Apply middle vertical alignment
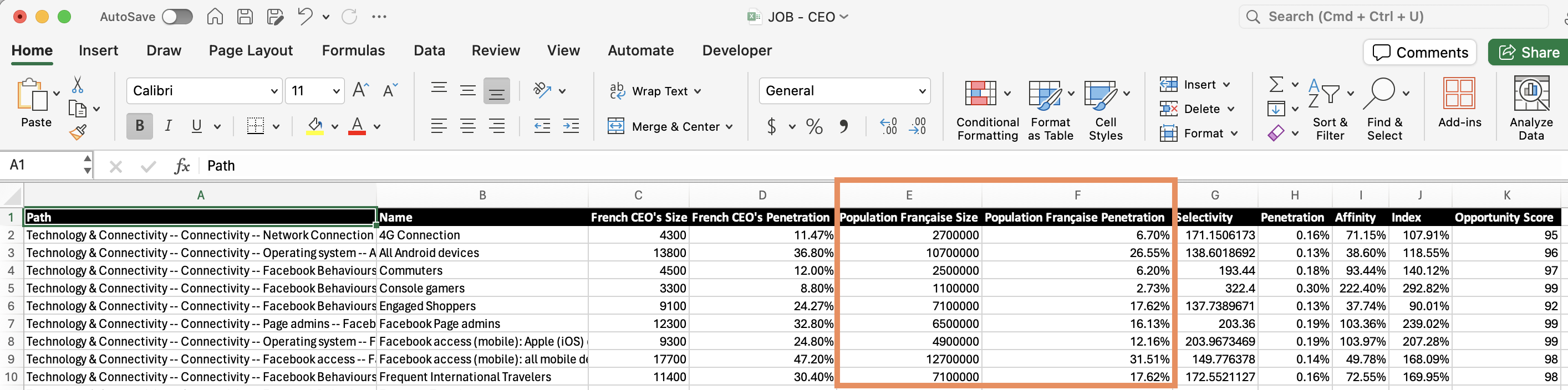 pyautogui.click(x=468, y=91)
